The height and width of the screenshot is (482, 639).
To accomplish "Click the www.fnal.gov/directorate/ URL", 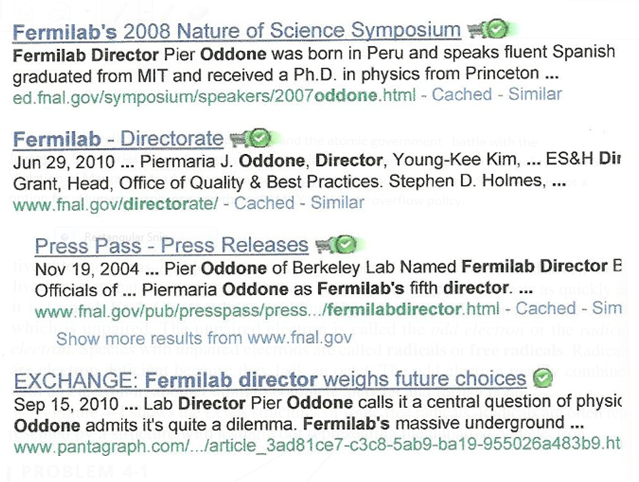I will [115, 203].
